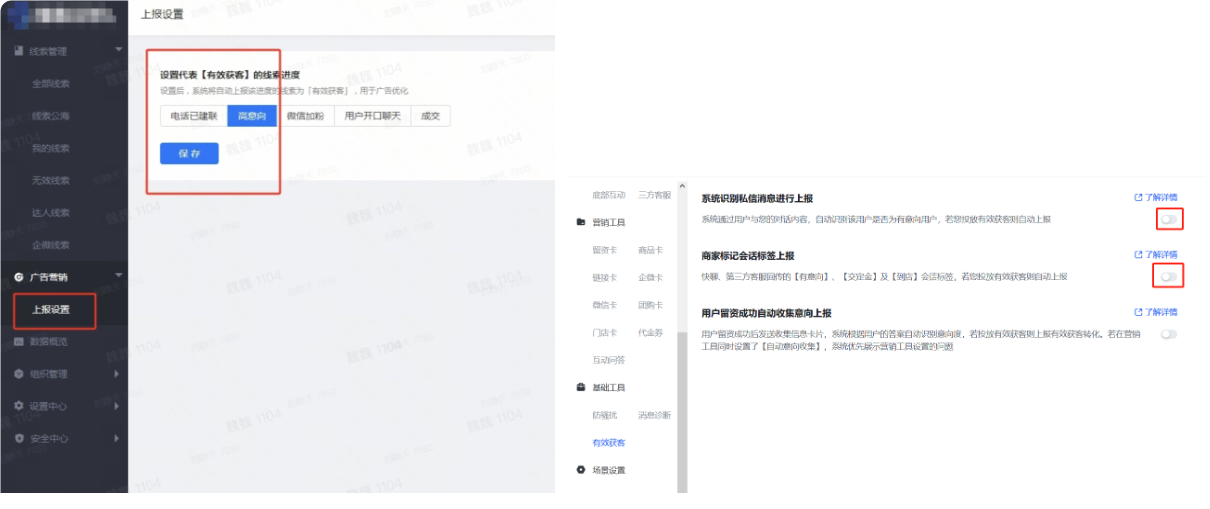1210x509 pixels.
Task: Open 企微卡 under 营销工具
Action: 651,277
